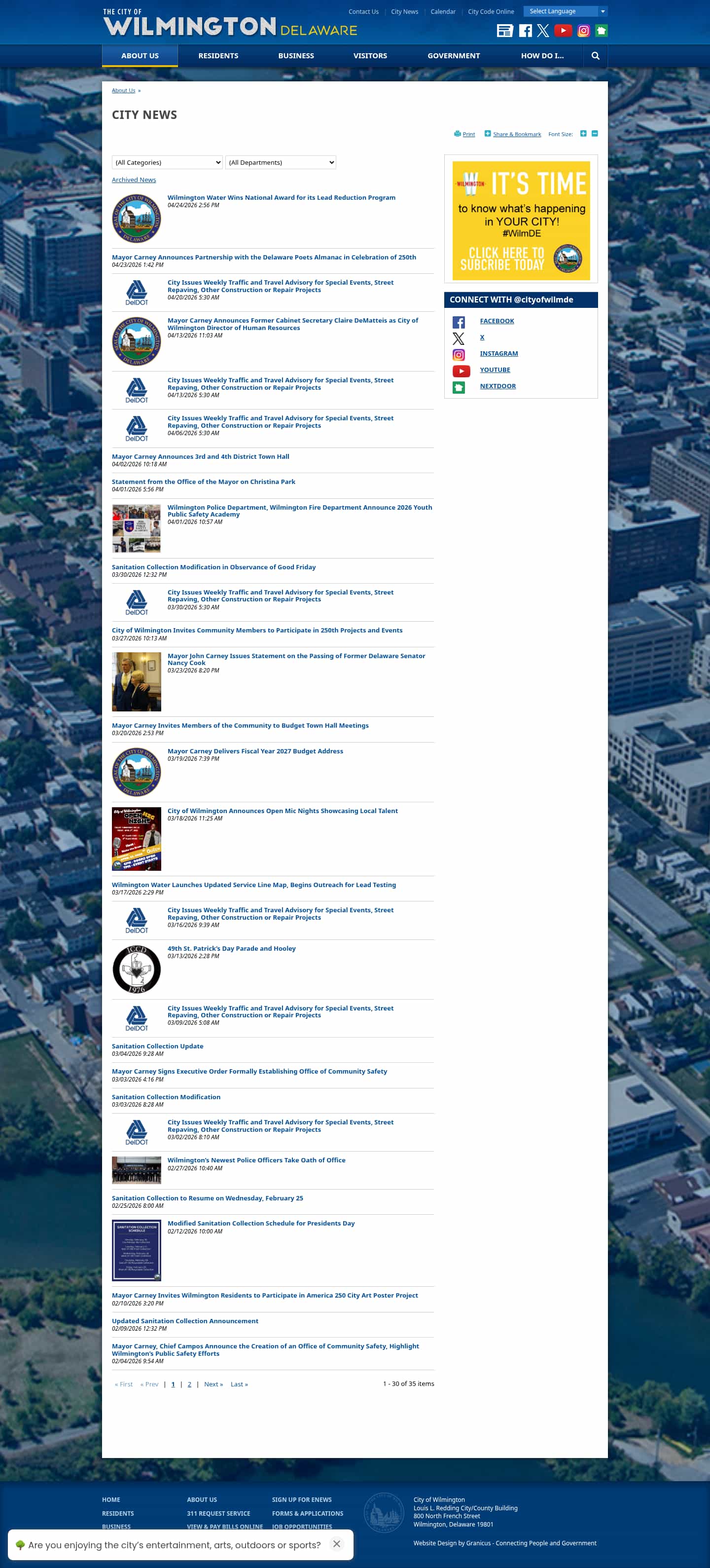This screenshot has width=710, height=1568.
Task: Click the Contact Us top link
Action: pyautogui.click(x=363, y=11)
